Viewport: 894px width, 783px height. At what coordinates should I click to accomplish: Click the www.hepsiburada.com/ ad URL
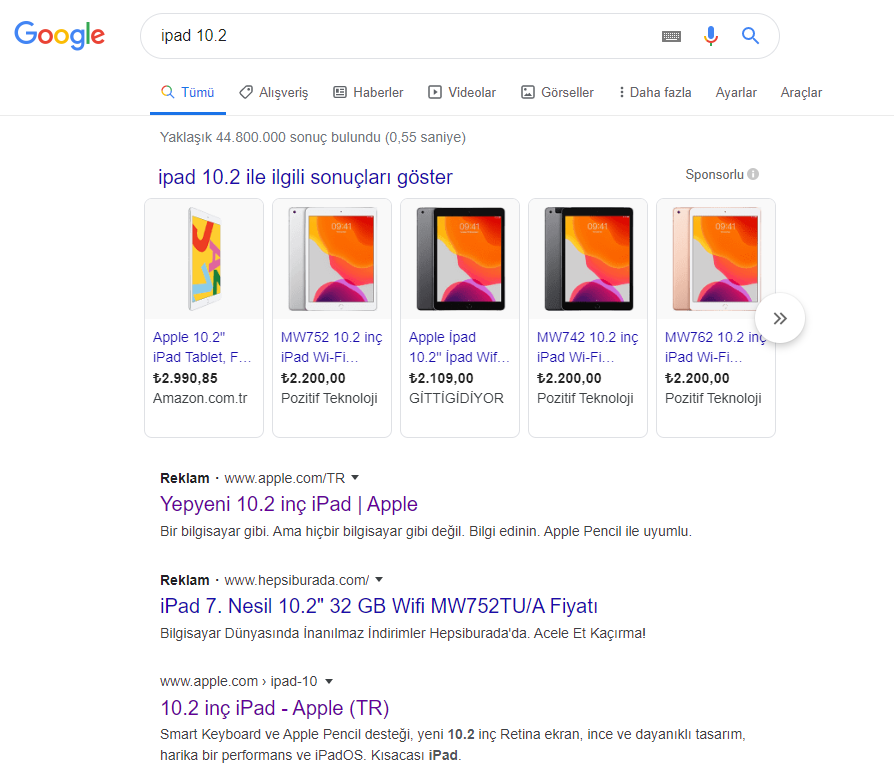click(x=296, y=580)
